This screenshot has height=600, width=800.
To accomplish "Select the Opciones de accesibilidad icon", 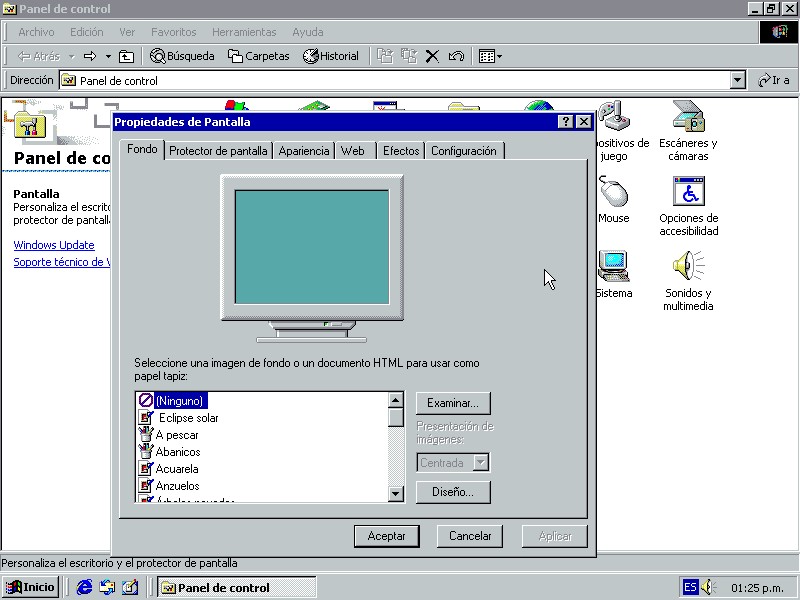I will tap(688, 206).
